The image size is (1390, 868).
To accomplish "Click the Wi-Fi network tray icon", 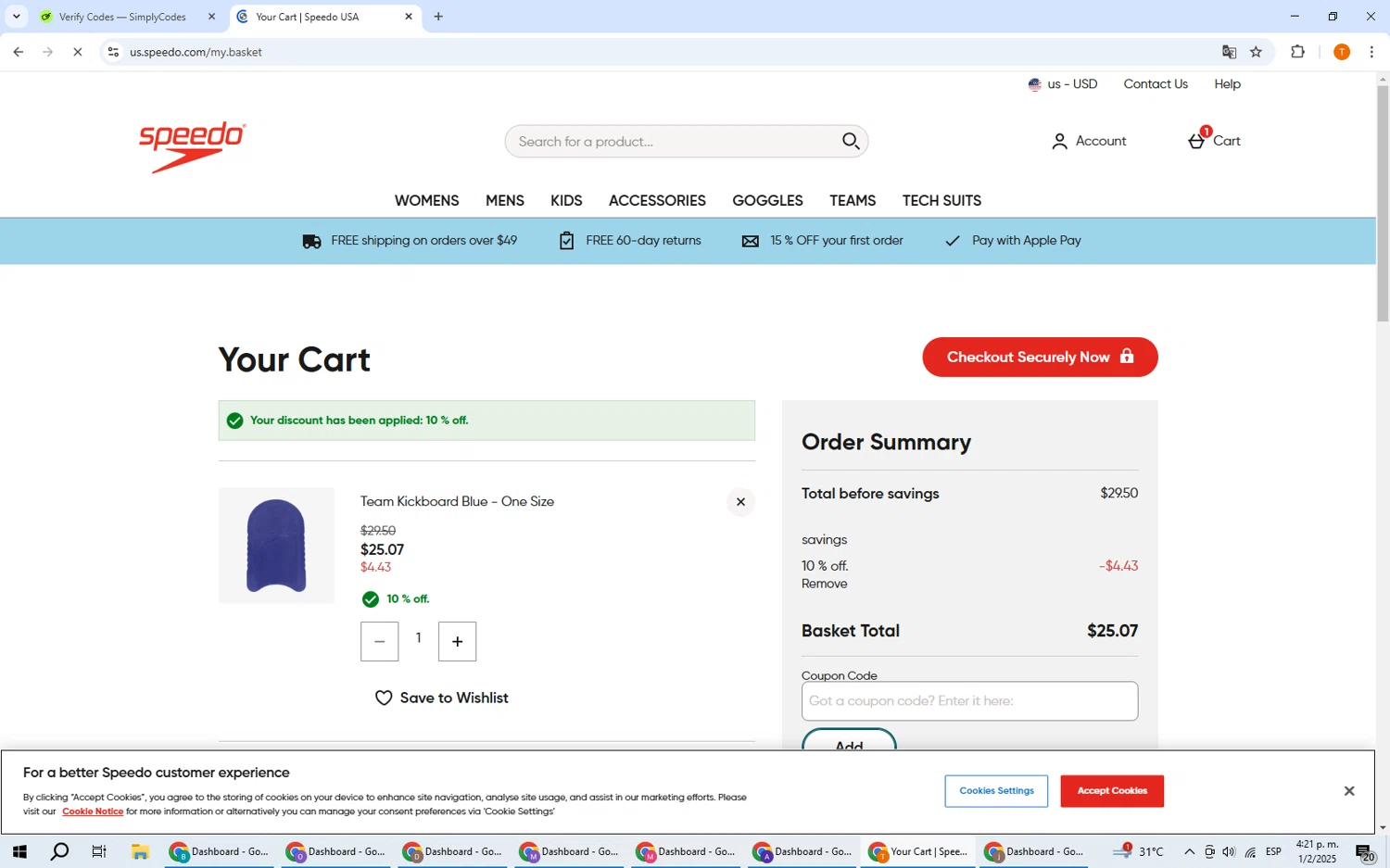I will pyautogui.click(x=1250, y=851).
